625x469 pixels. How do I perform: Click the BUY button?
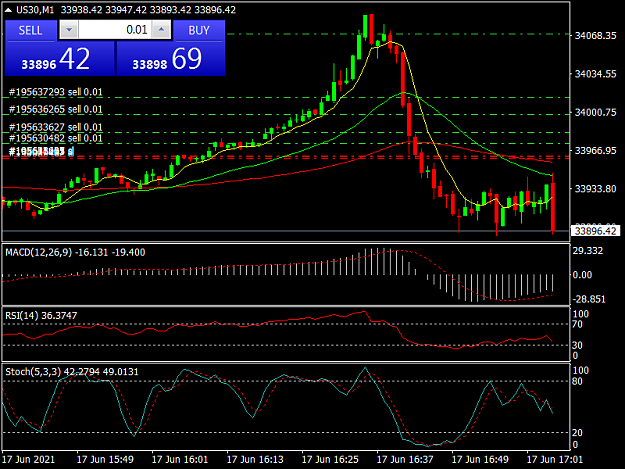point(199,30)
